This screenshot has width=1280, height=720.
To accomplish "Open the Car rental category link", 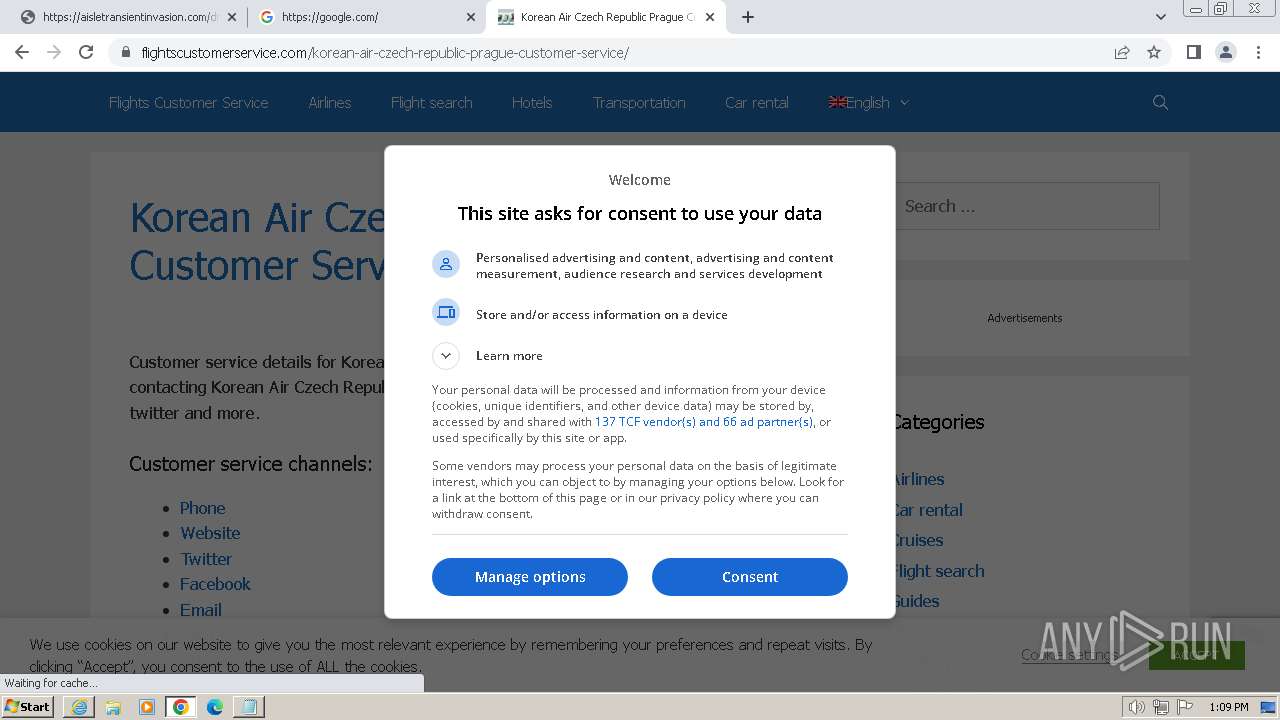I will coord(927,510).
